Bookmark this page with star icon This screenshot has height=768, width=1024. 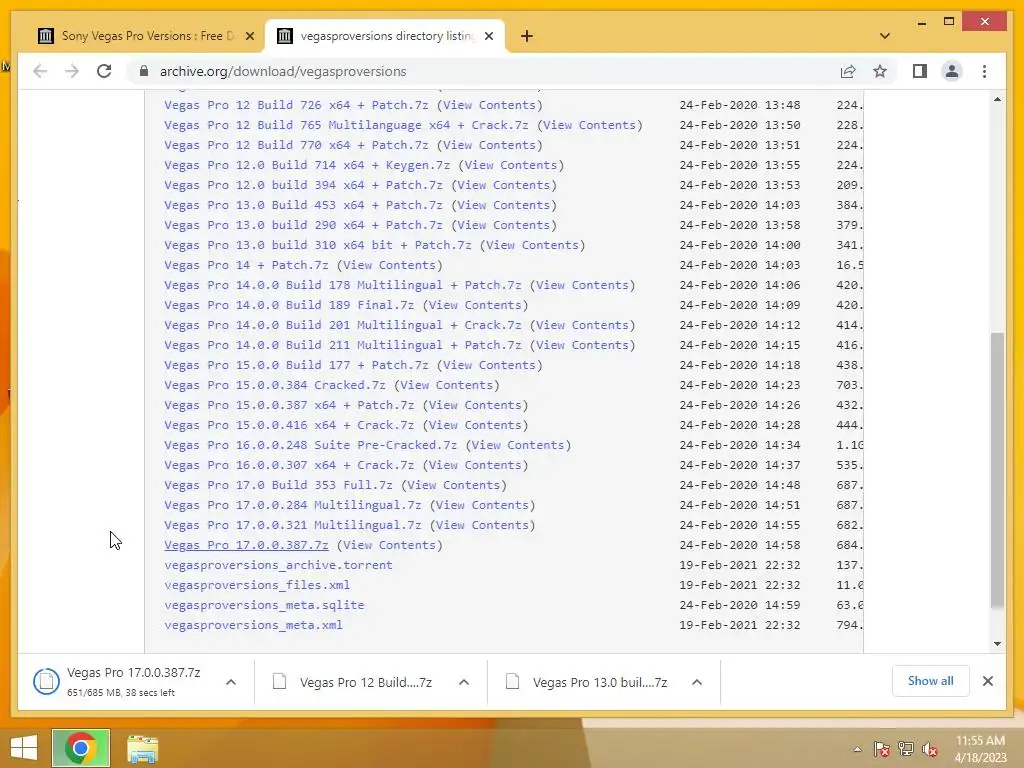880,71
